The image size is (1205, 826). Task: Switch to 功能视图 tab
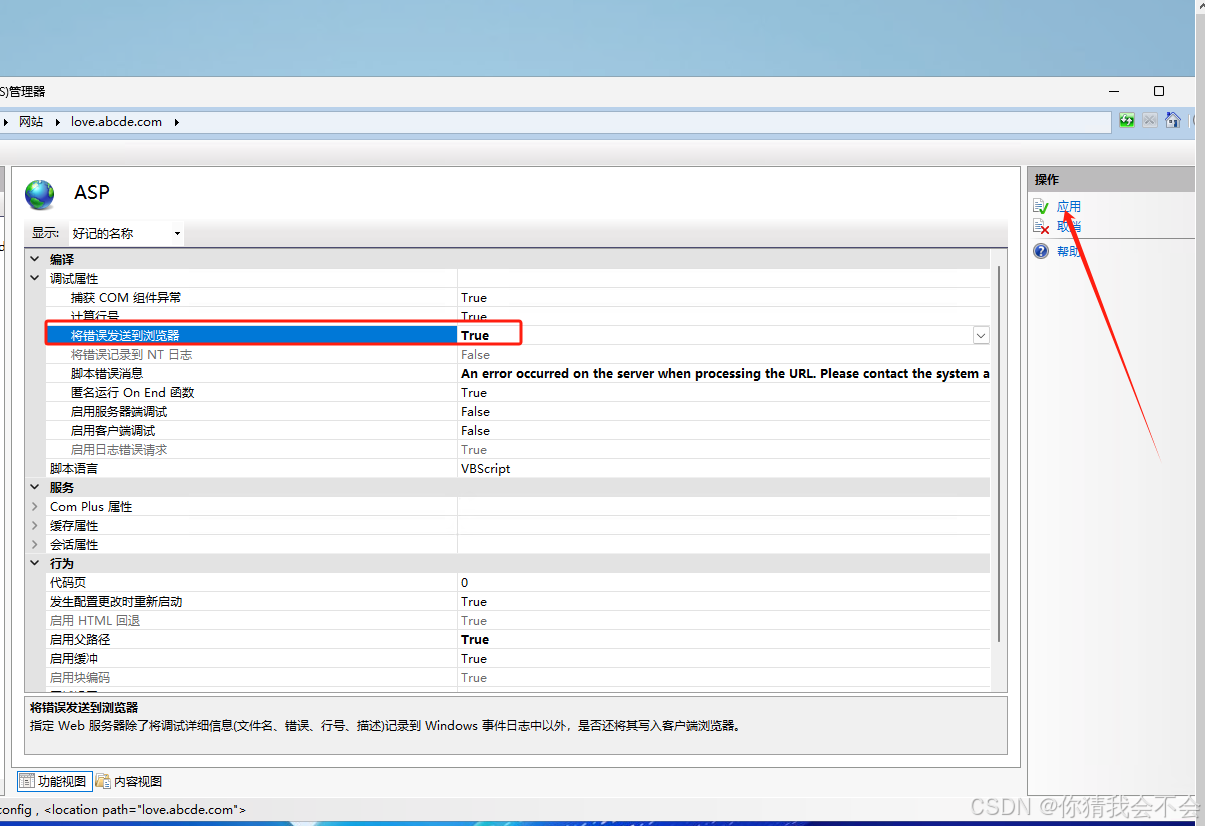coord(55,781)
